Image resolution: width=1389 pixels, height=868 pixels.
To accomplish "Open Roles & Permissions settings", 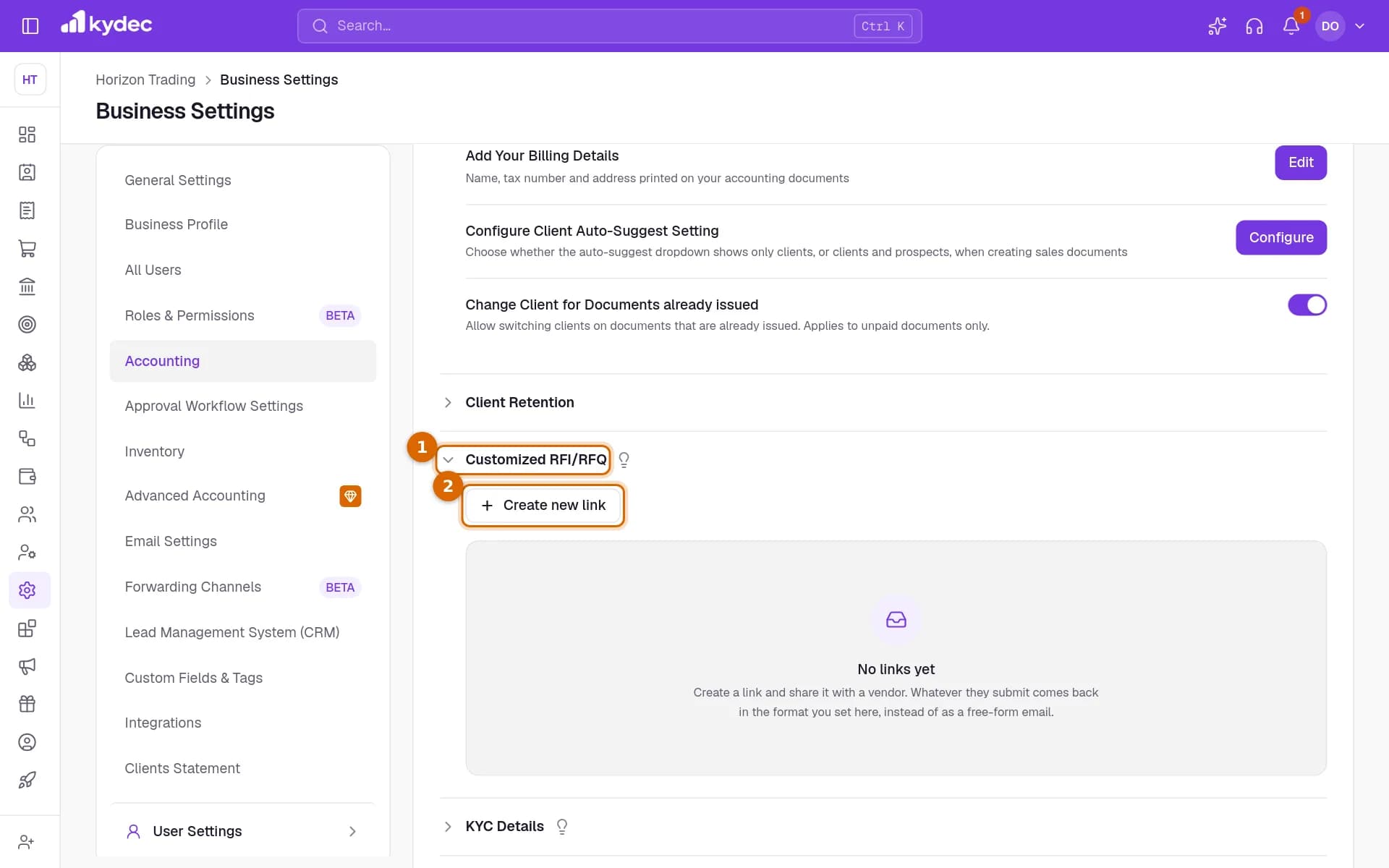I will pos(243,315).
